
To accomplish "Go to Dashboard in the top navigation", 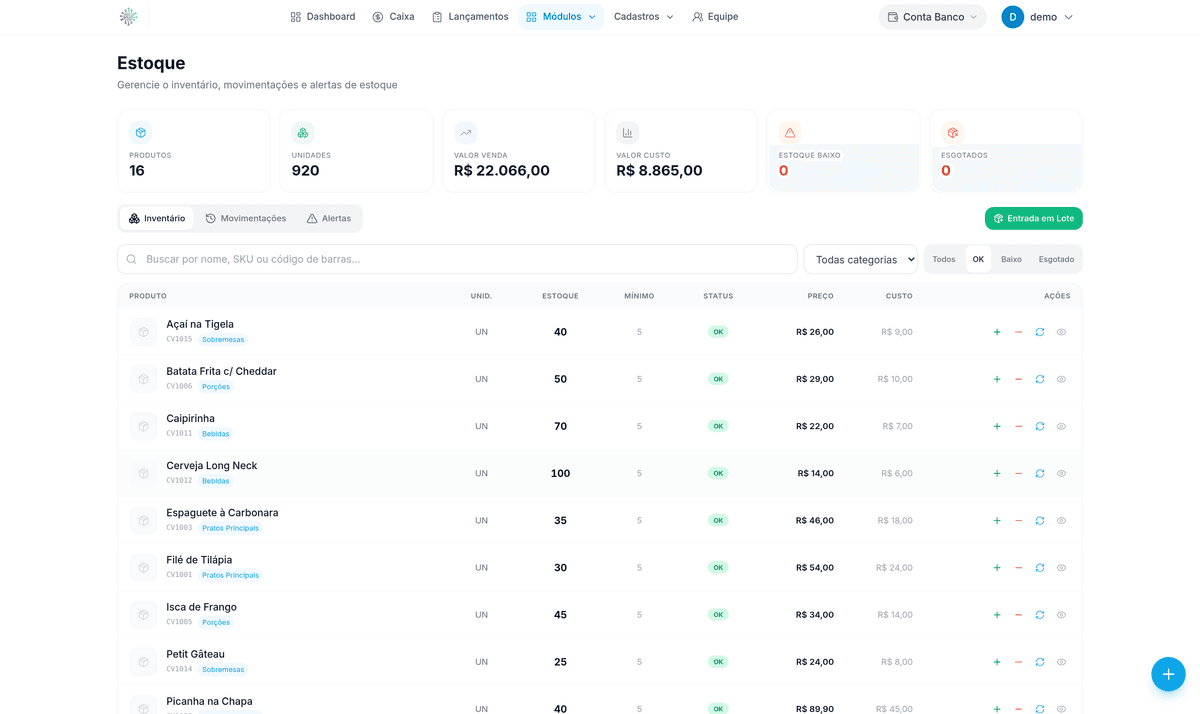I will click(x=323, y=17).
